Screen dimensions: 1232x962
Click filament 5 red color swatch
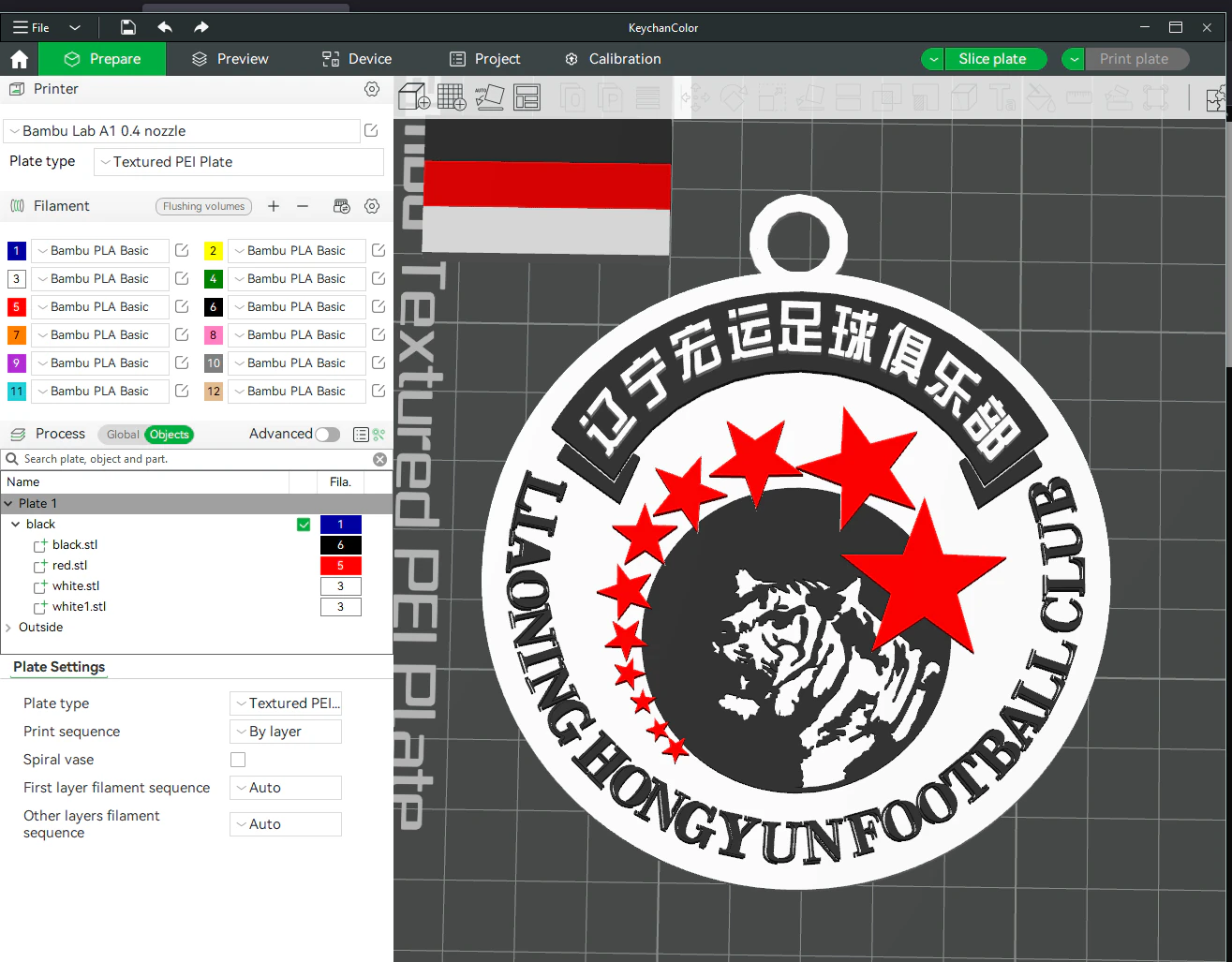[16, 307]
